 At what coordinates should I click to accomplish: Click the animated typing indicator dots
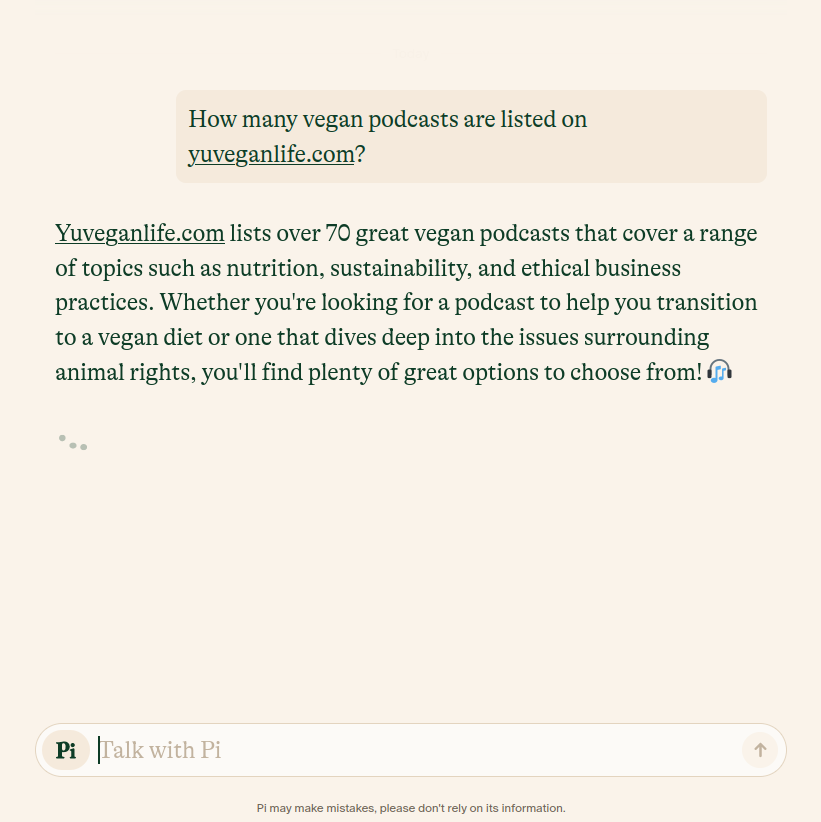point(73,442)
